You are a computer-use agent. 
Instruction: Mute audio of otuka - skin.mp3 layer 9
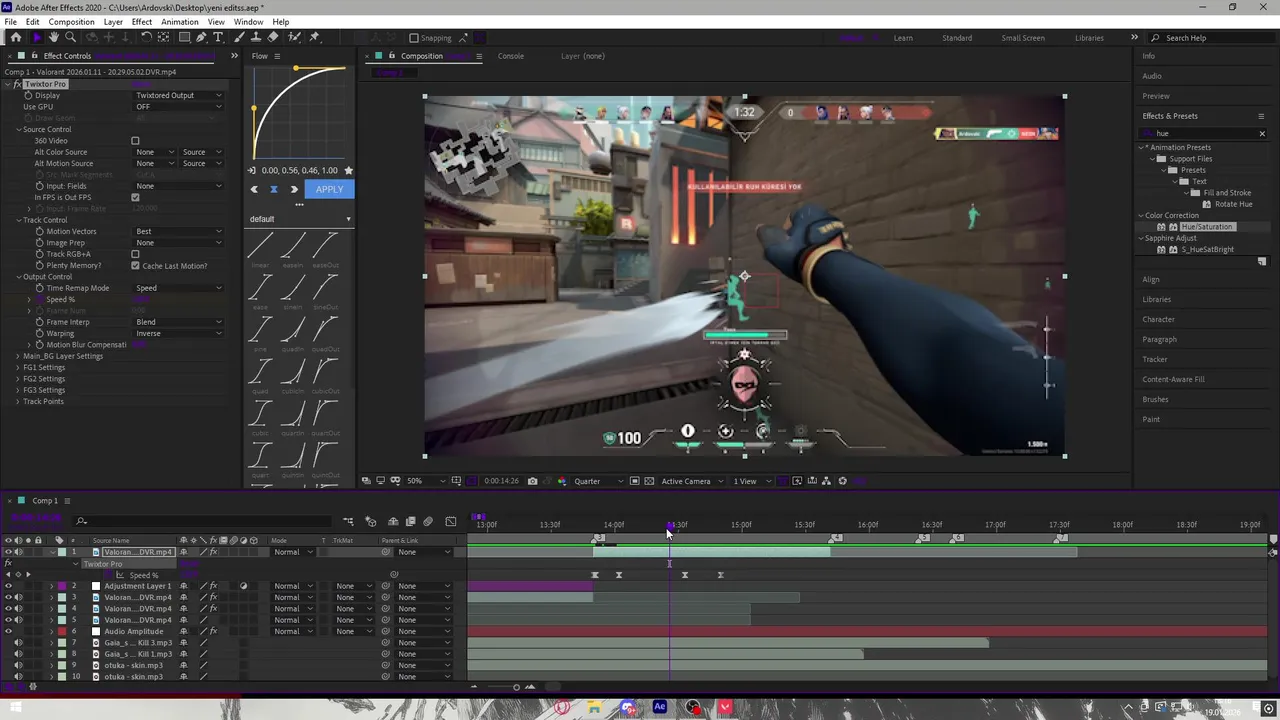point(18,665)
